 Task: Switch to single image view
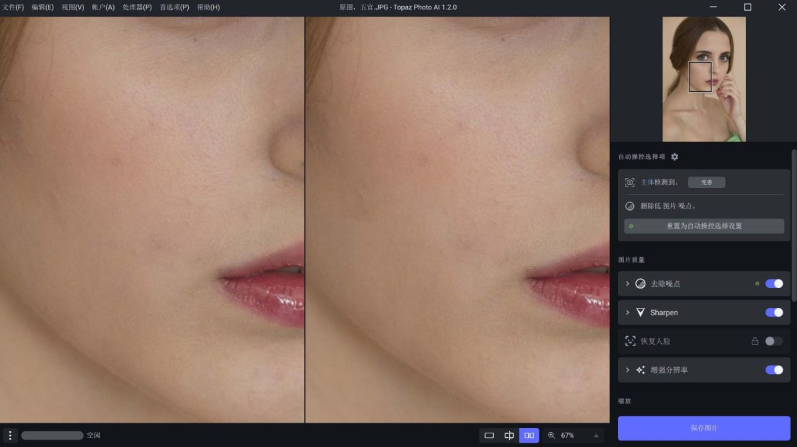(489, 435)
